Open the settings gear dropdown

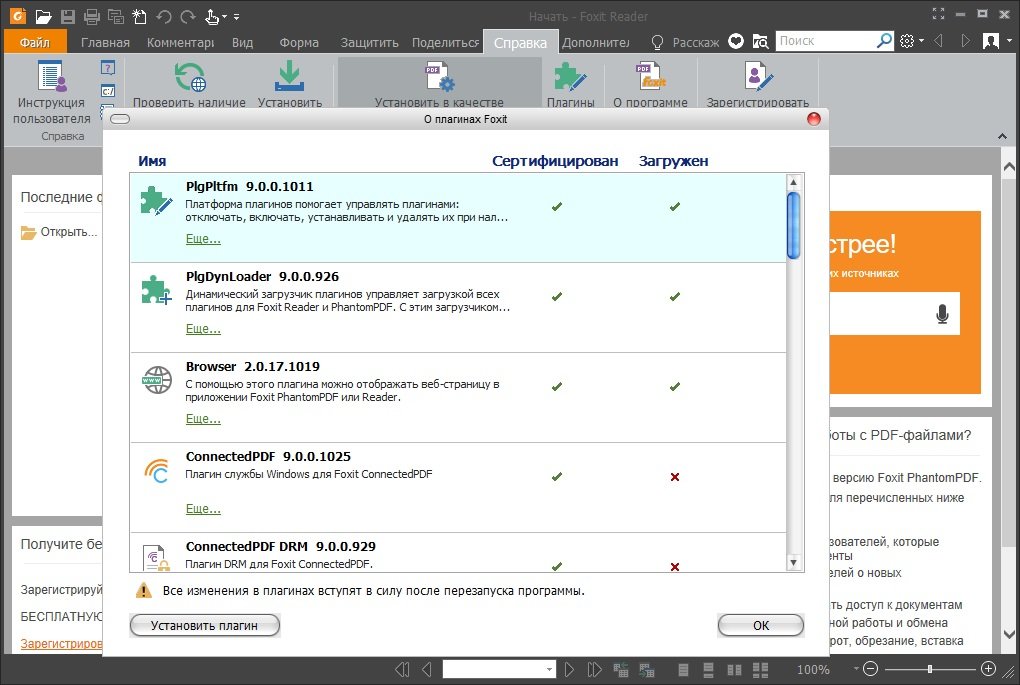(912, 42)
